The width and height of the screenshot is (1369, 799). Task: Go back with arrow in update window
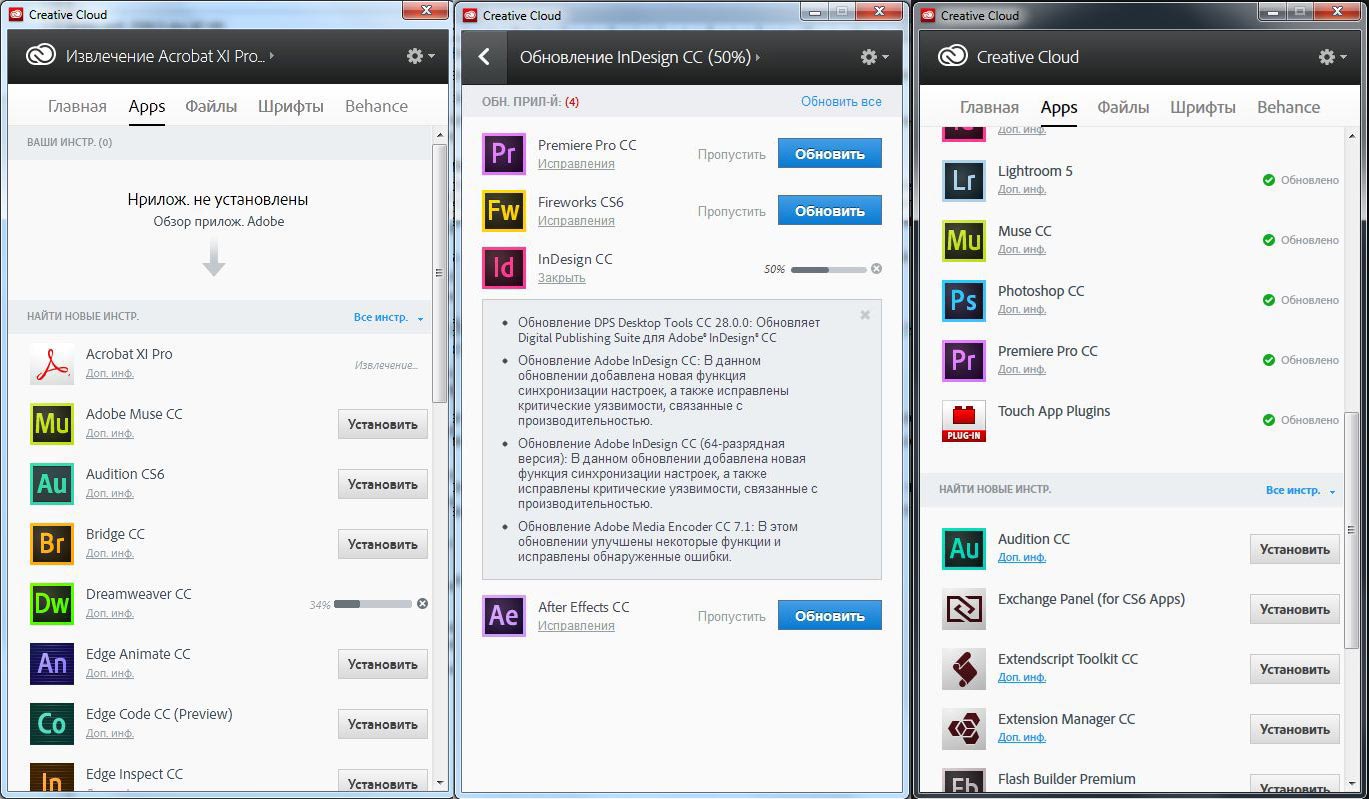[485, 57]
